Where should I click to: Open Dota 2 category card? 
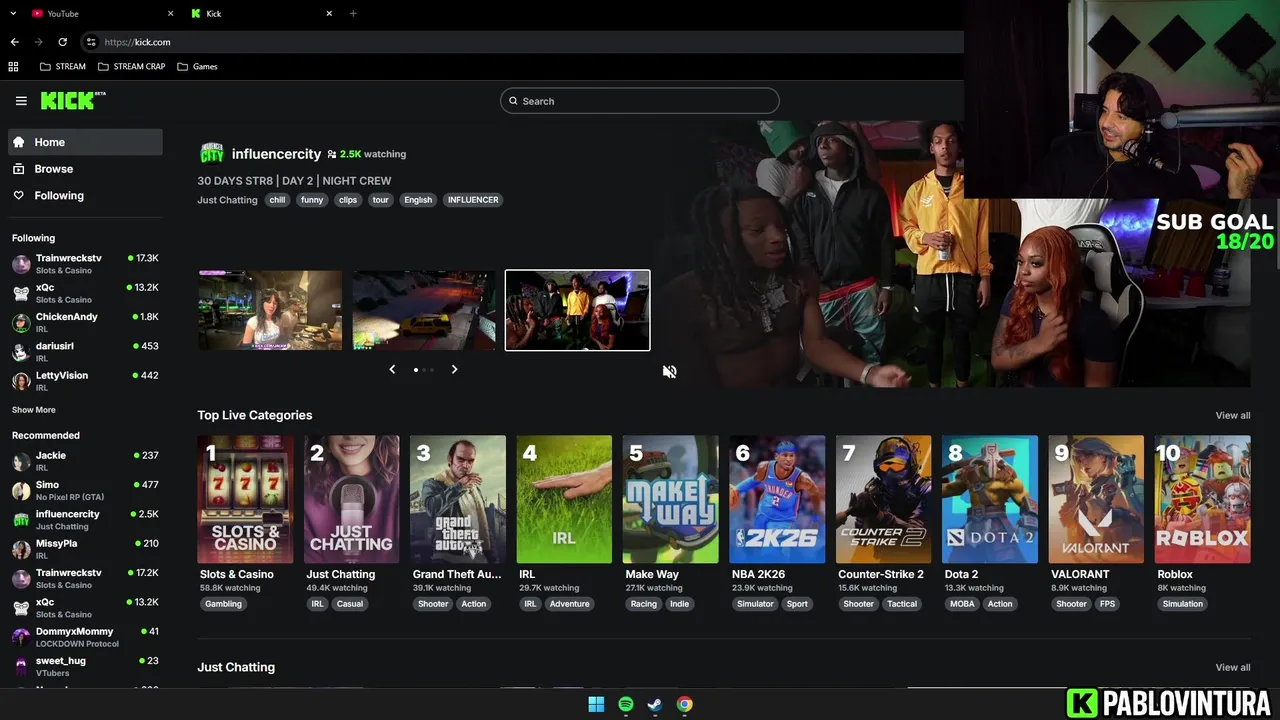coord(990,499)
